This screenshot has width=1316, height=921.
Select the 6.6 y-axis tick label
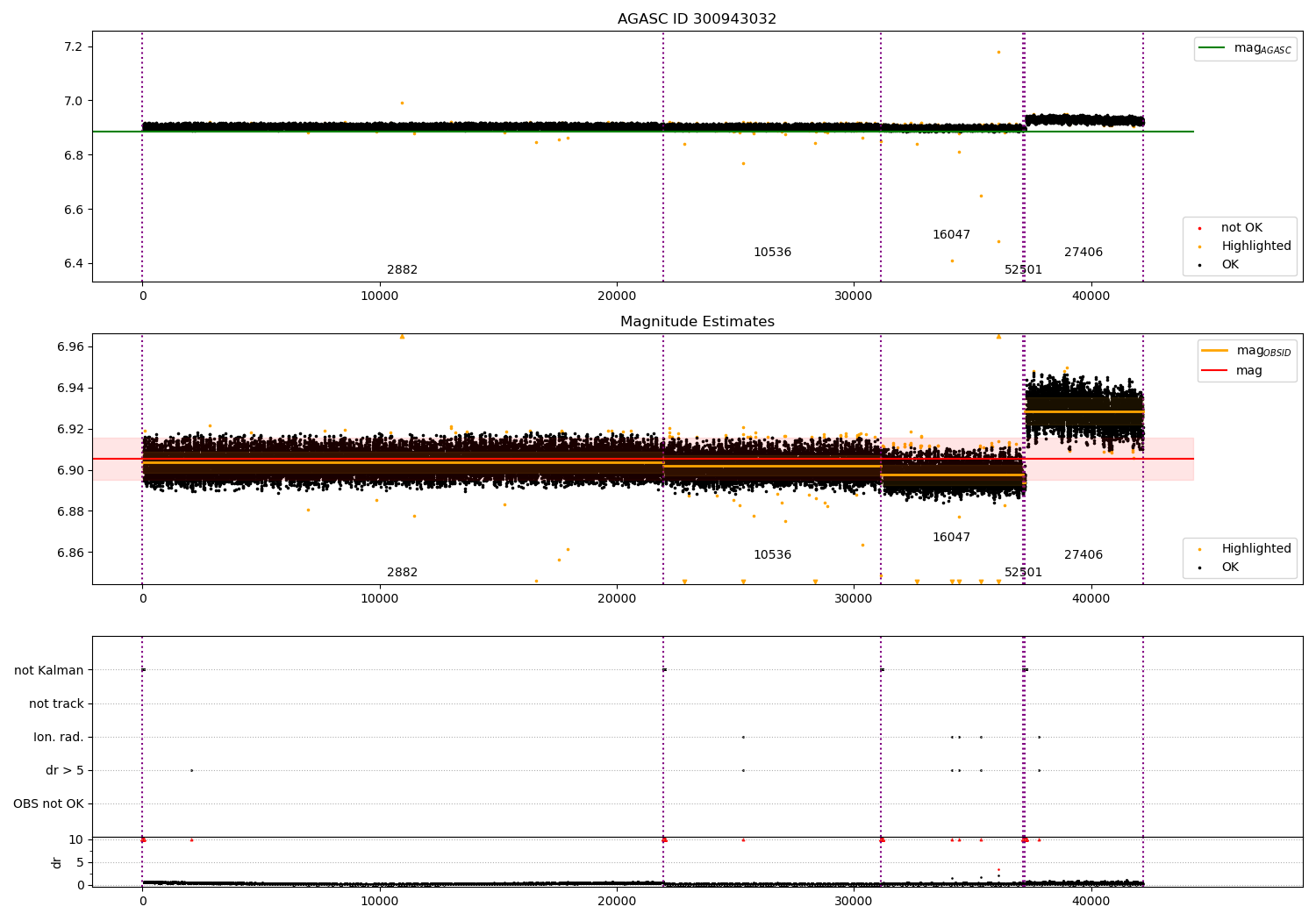coord(73,211)
